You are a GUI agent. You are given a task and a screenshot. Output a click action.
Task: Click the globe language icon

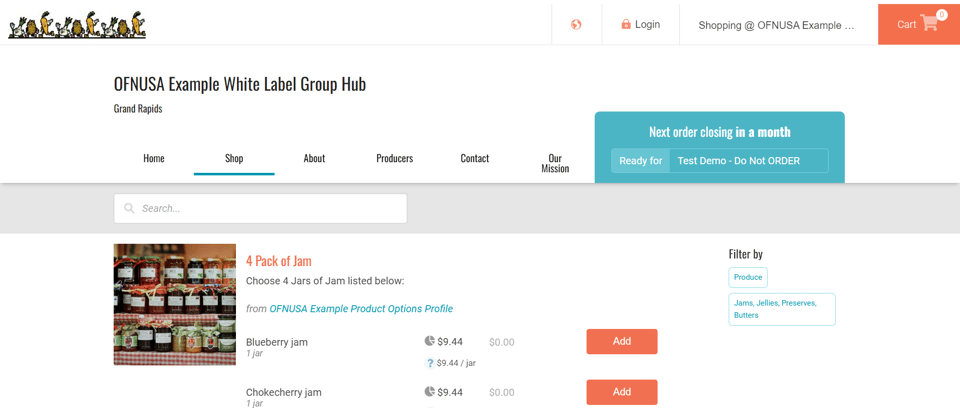pyautogui.click(x=576, y=24)
